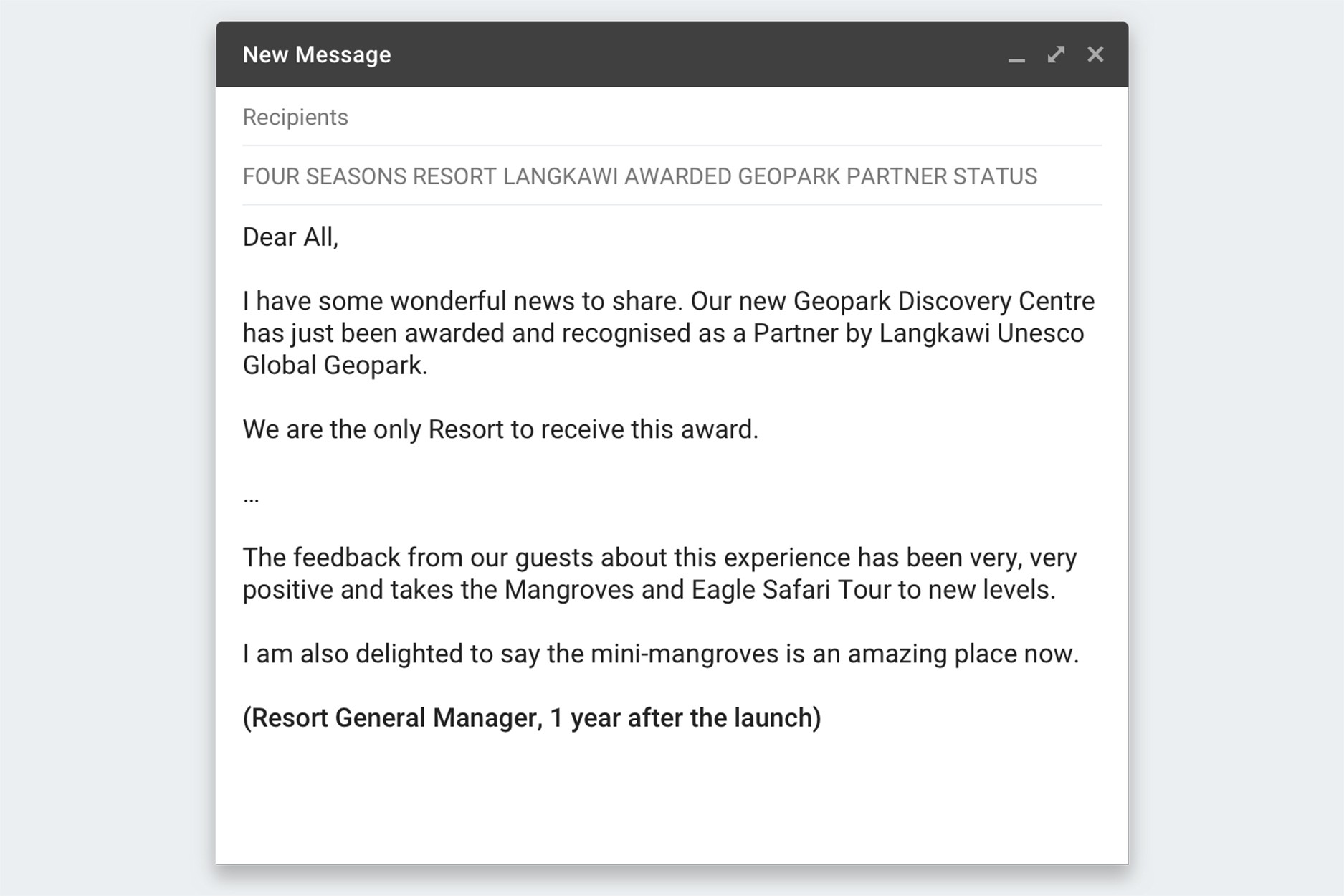The width and height of the screenshot is (1344, 896).
Task: Expand the New Message window to full screen
Action: tap(1056, 54)
